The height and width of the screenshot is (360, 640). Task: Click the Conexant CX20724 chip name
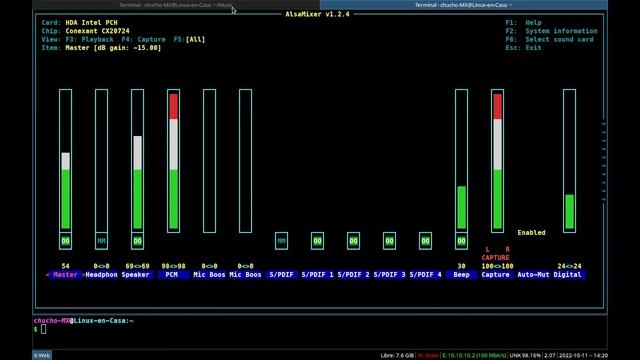click(97, 31)
